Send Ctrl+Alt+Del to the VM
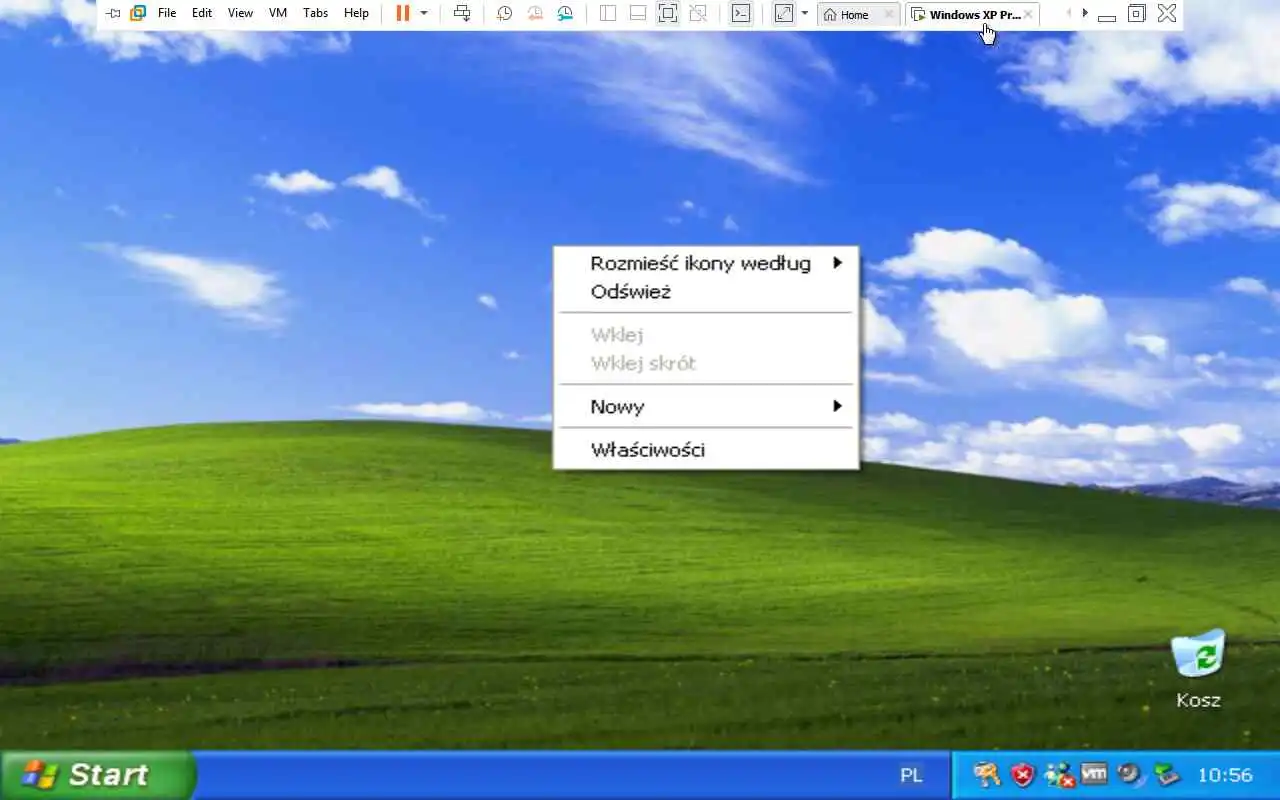 pyautogui.click(x=462, y=13)
